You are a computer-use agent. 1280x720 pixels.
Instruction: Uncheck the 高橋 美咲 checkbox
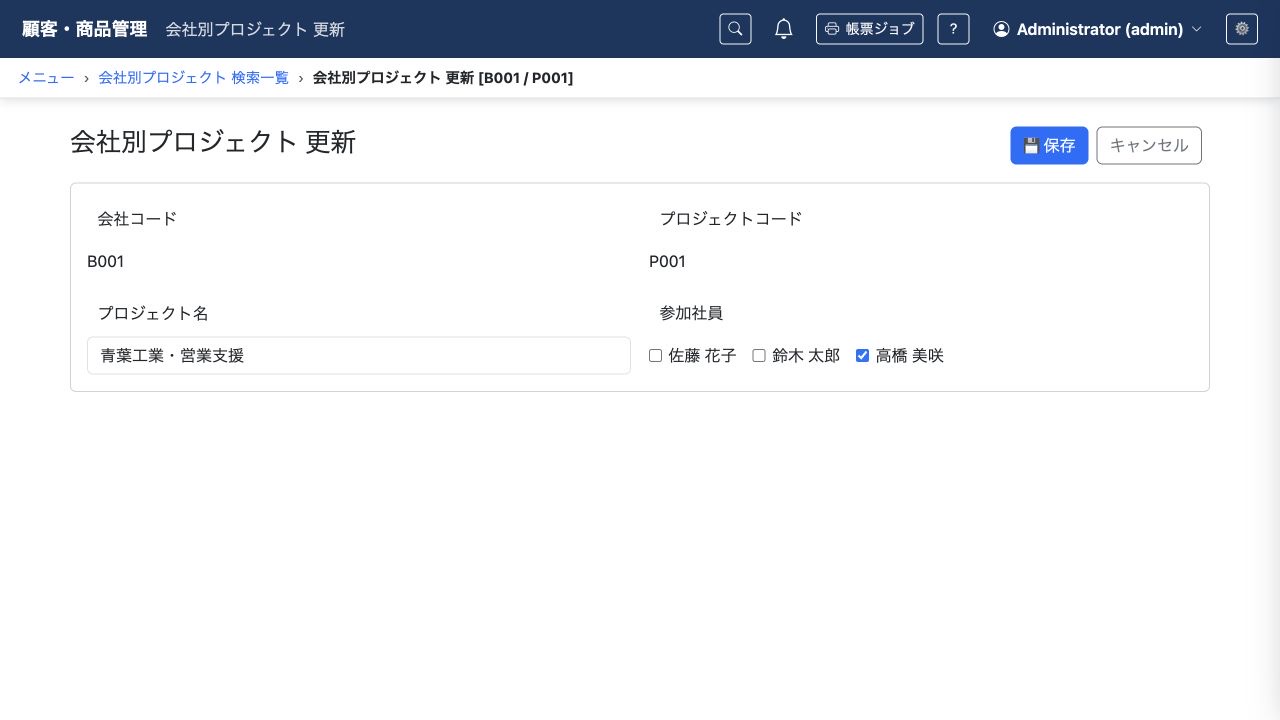click(863, 355)
